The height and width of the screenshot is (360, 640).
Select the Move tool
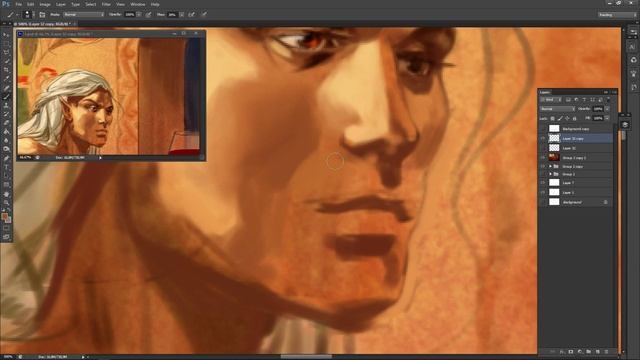coord(7,34)
